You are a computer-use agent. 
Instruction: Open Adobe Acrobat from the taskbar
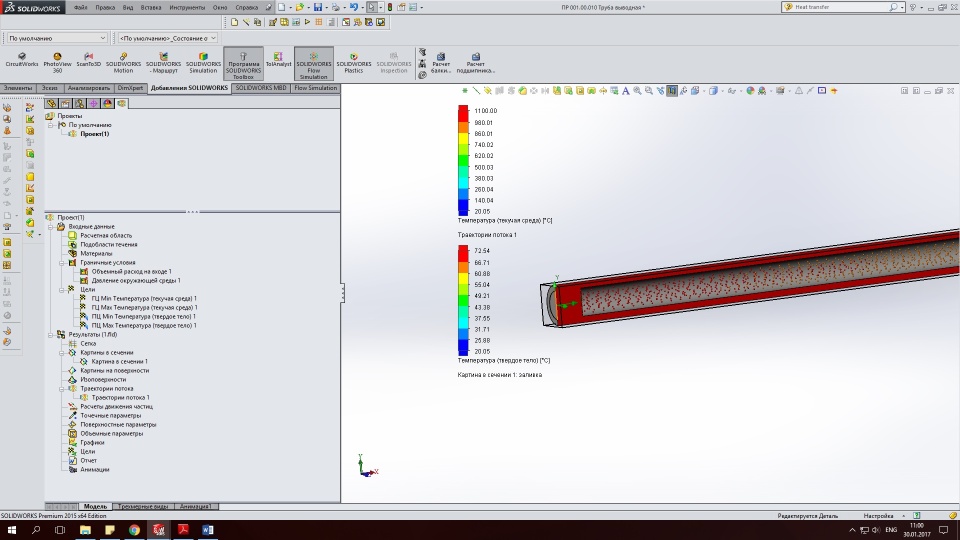pyautogui.click(x=183, y=530)
